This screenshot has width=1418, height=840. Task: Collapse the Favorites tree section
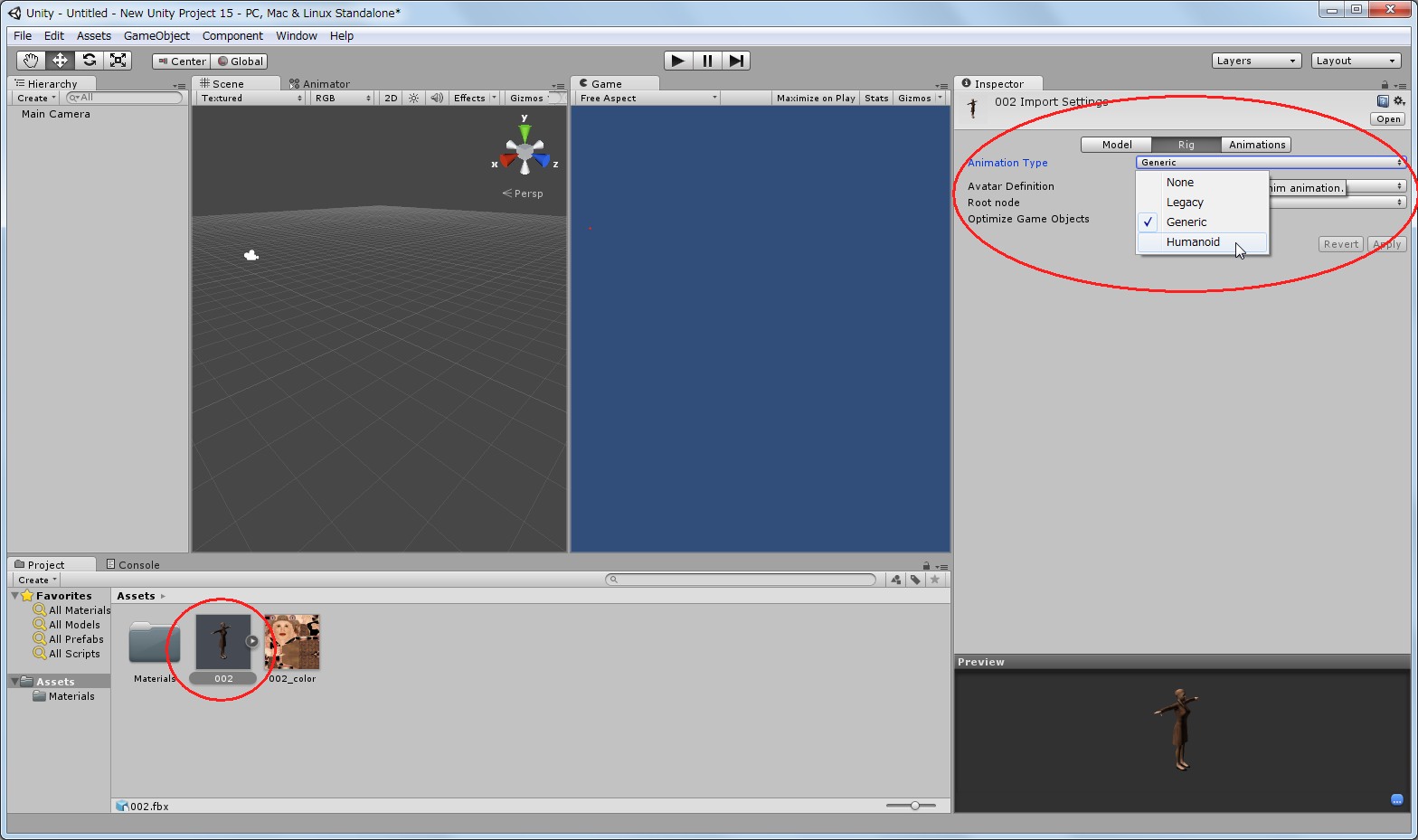(x=15, y=596)
